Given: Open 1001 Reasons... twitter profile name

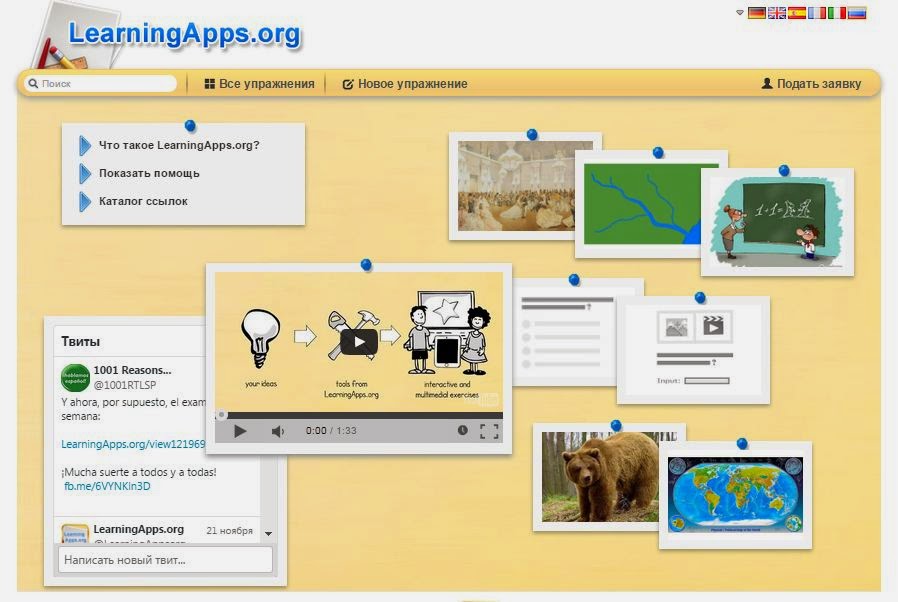Looking at the screenshot, I should (x=132, y=371).
